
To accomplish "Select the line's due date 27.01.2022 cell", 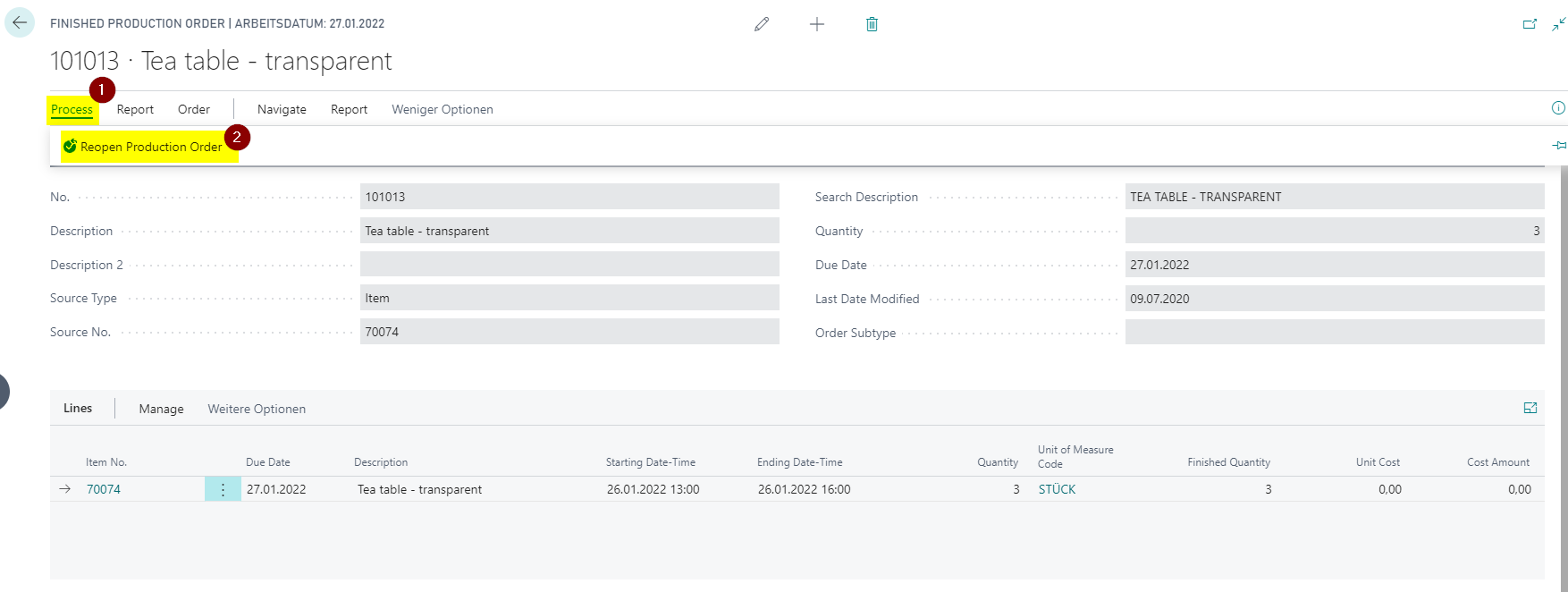I will point(276,489).
